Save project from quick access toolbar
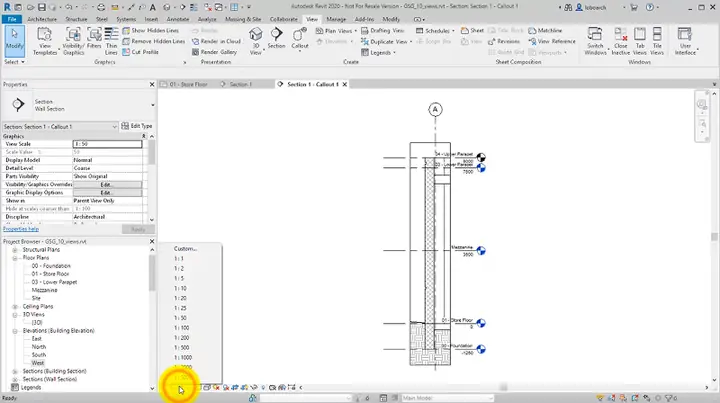 (42, 7)
